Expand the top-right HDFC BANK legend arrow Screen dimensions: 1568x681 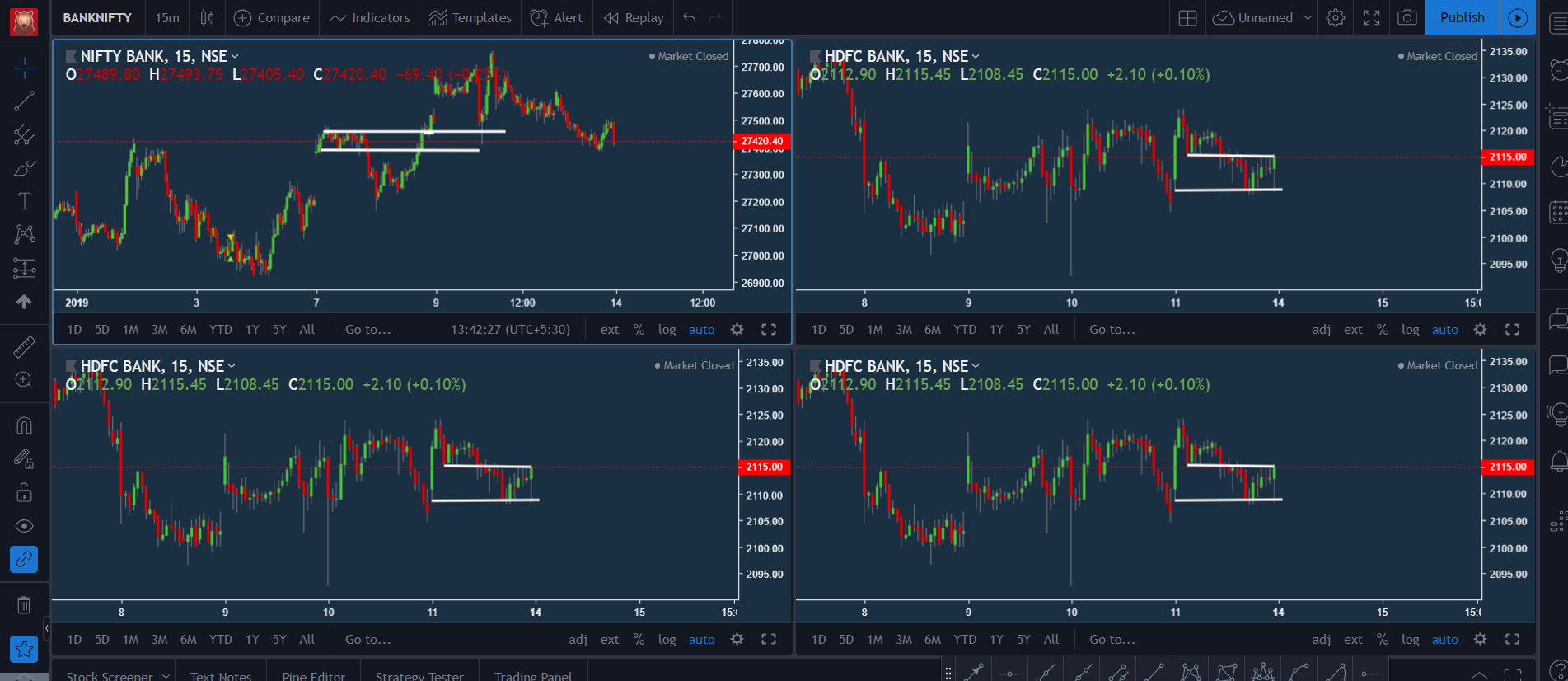pos(976,56)
